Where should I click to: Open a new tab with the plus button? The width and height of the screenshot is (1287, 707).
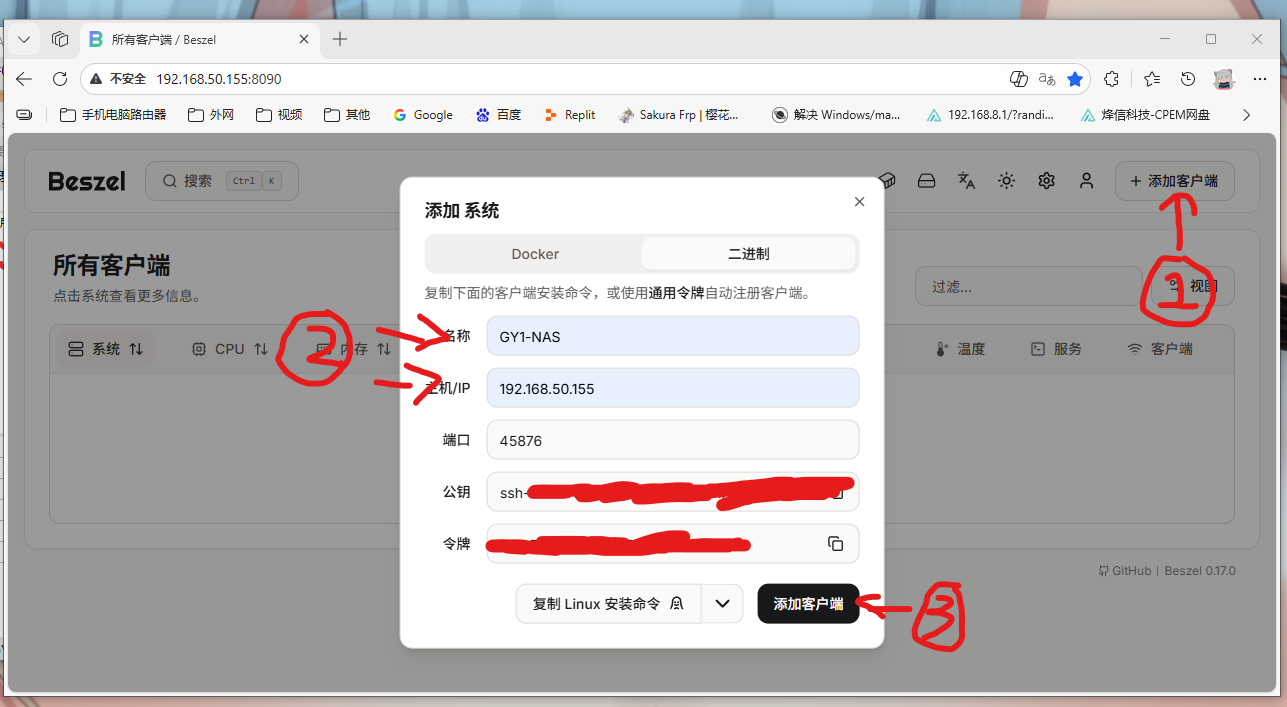[x=340, y=39]
